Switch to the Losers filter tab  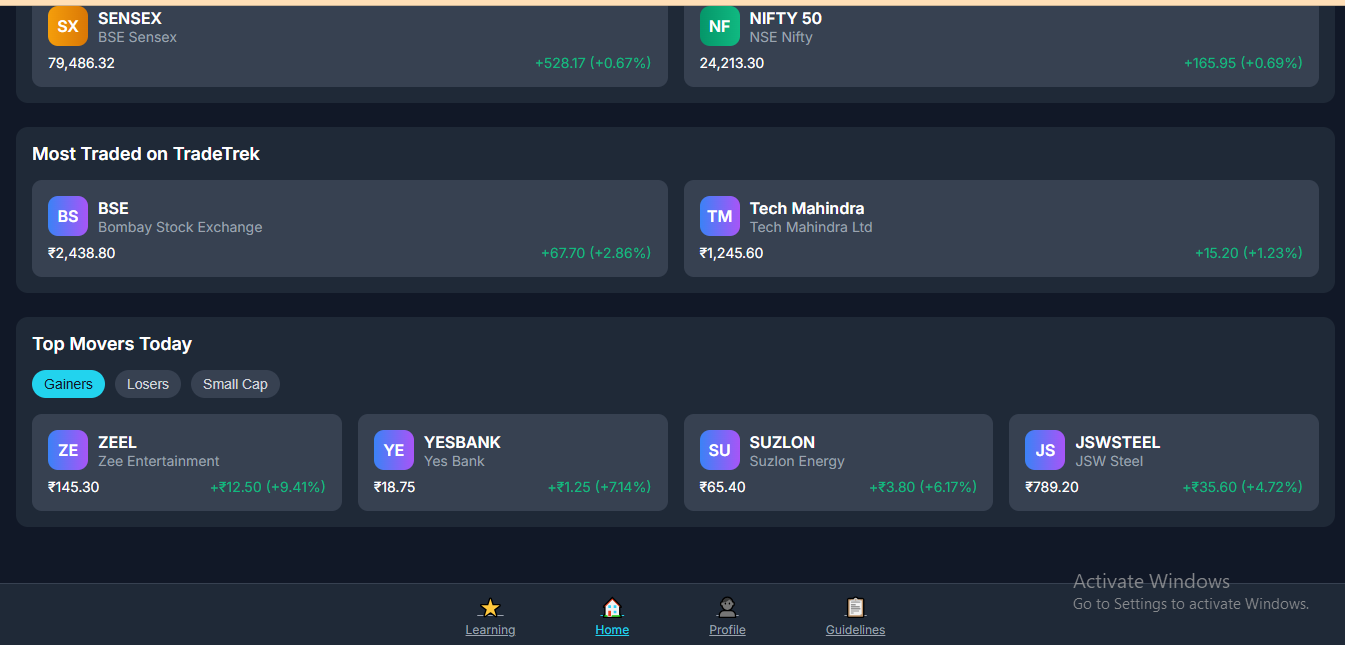[148, 384]
